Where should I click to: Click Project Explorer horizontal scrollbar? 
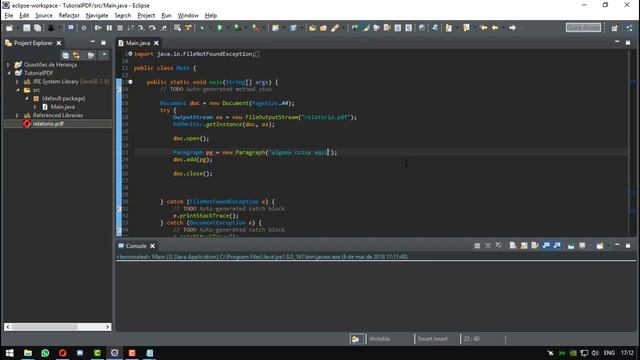(x=44, y=327)
